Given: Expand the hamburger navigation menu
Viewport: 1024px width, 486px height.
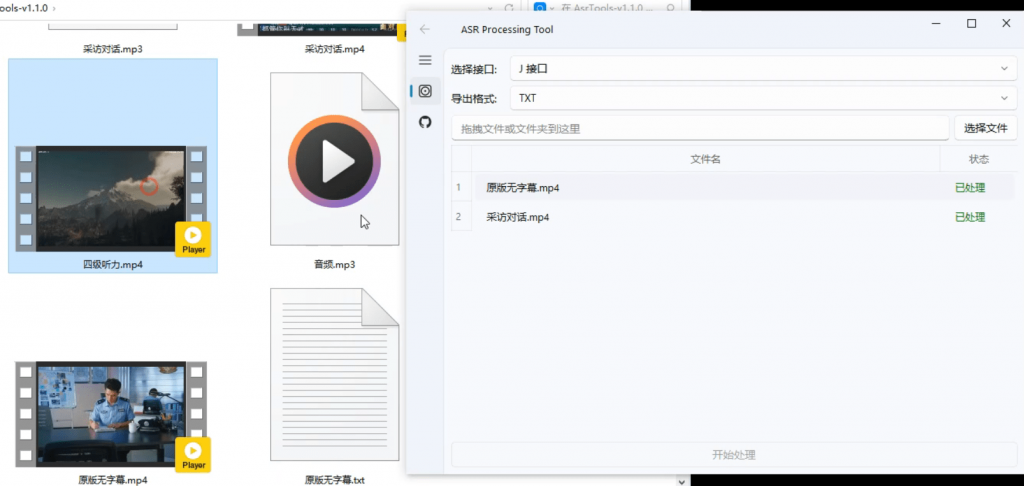Looking at the screenshot, I should click(425, 60).
